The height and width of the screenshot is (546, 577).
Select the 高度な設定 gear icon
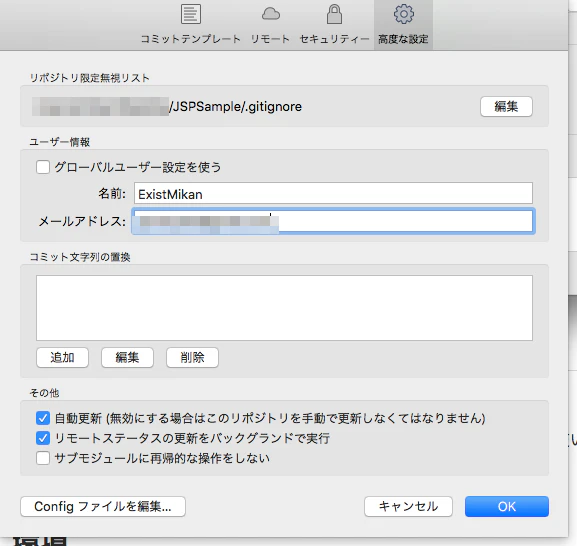pos(404,14)
